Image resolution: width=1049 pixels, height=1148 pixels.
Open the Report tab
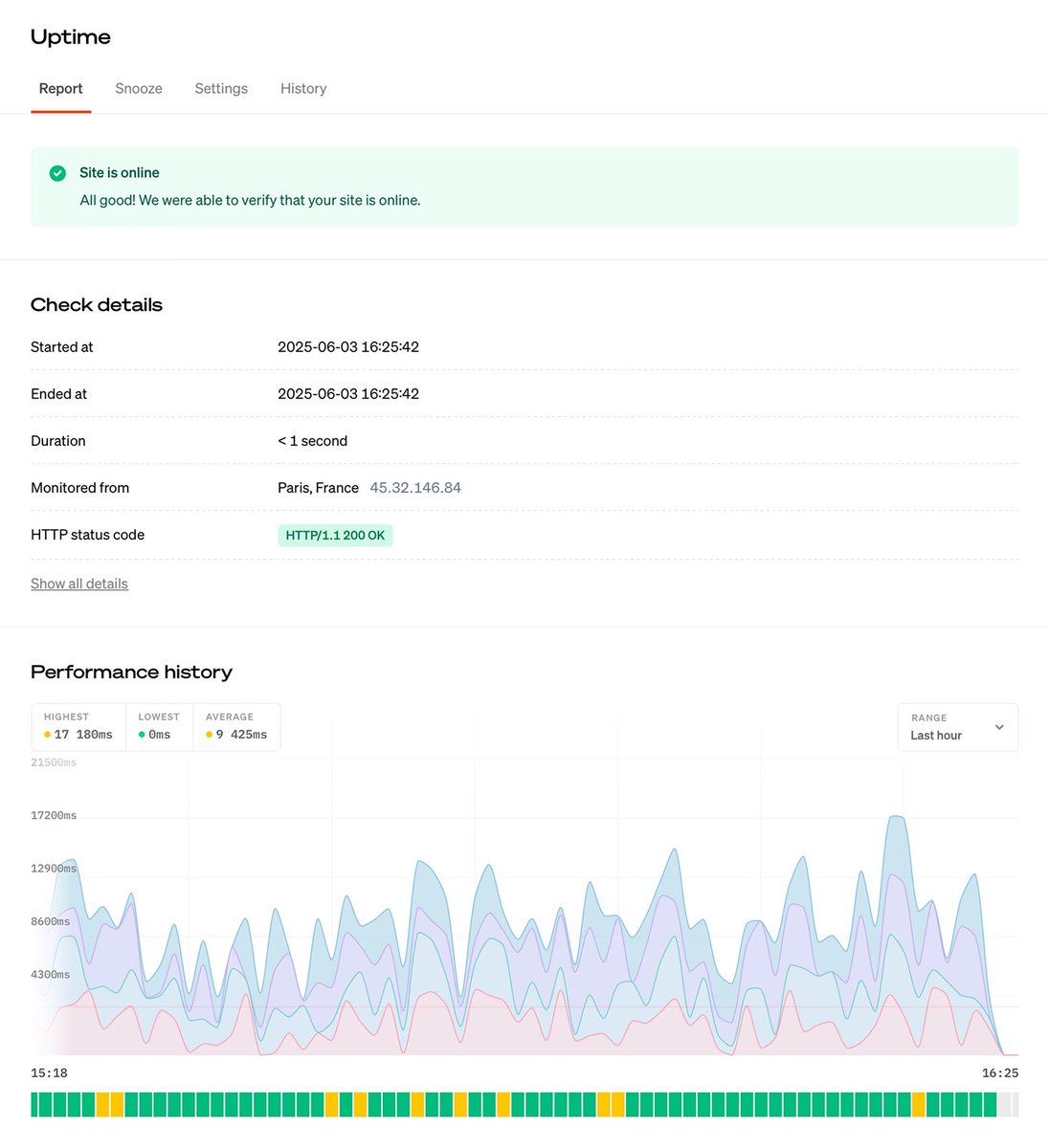pos(60,89)
